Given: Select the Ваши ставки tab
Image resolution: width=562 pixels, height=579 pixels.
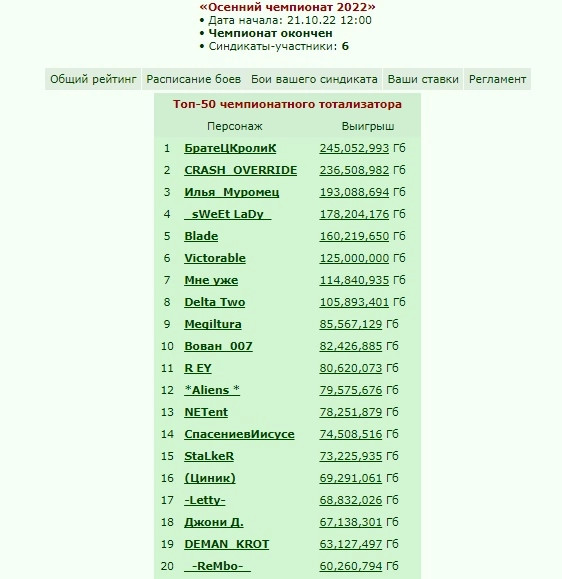Looking at the screenshot, I should click(x=423, y=79).
